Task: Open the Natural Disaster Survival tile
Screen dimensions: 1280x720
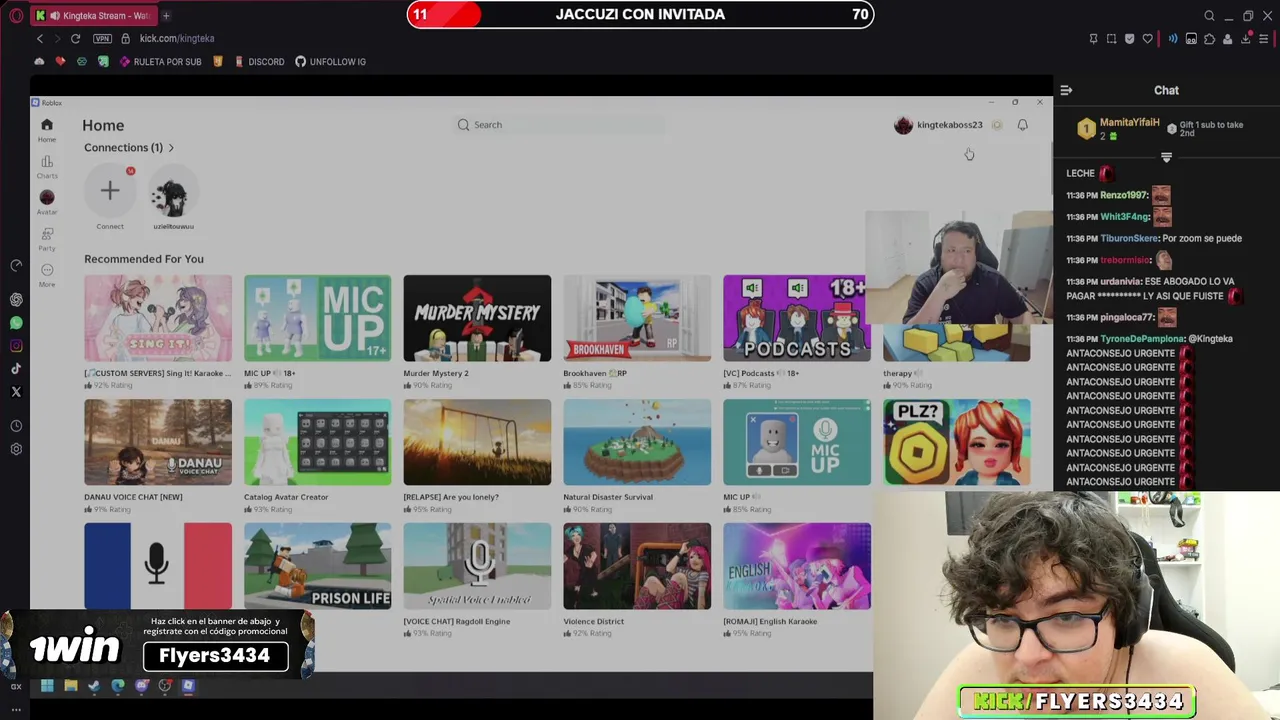Action: click(x=637, y=442)
